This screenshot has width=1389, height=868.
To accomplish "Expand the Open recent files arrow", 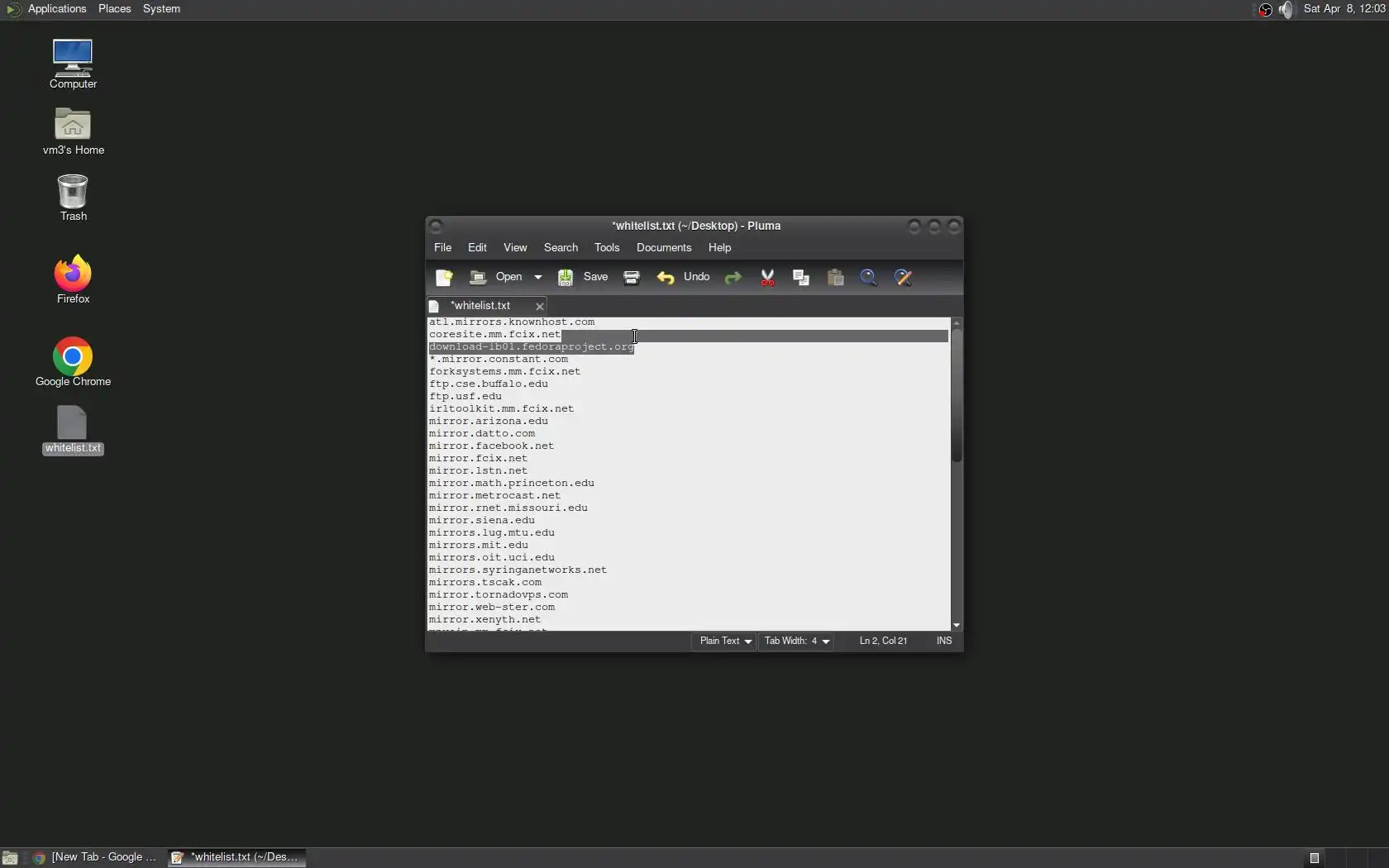I will [x=537, y=278].
